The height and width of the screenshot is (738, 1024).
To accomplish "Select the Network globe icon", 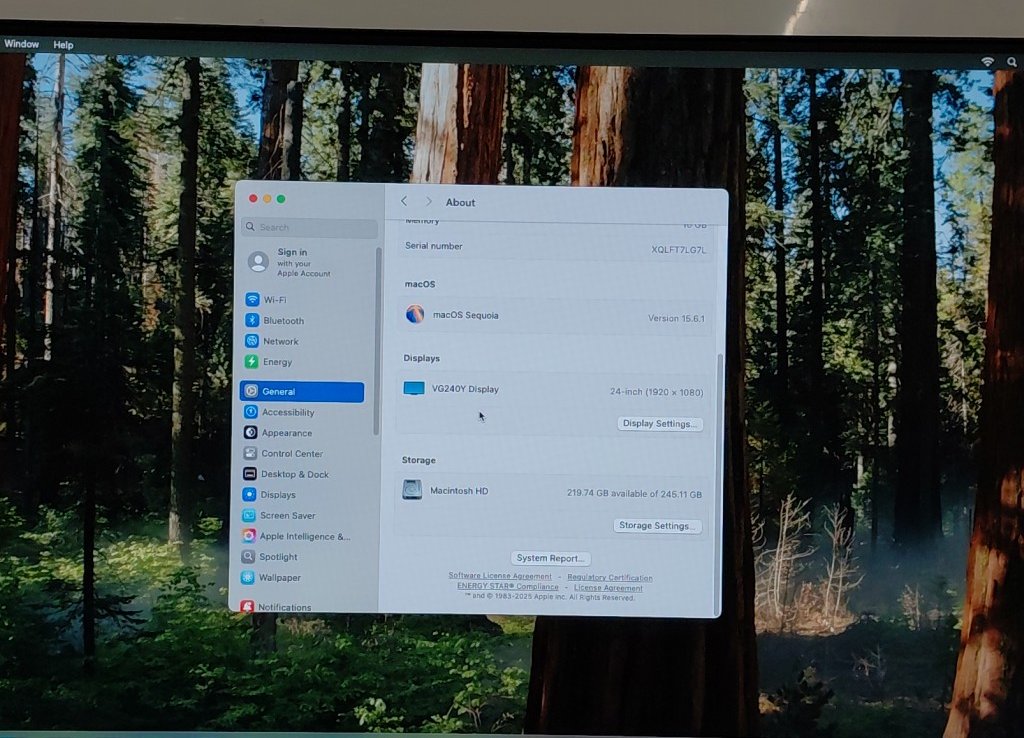I will [x=251, y=341].
